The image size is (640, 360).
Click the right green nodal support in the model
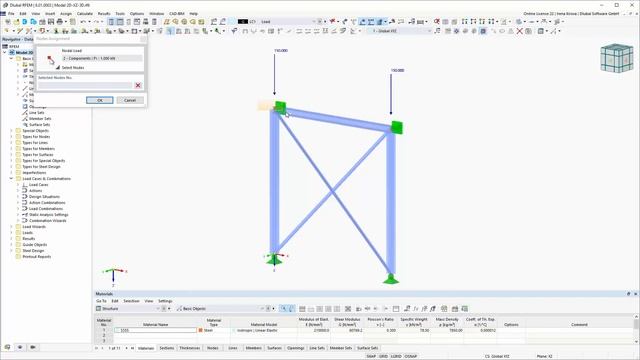pyautogui.click(x=391, y=279)
